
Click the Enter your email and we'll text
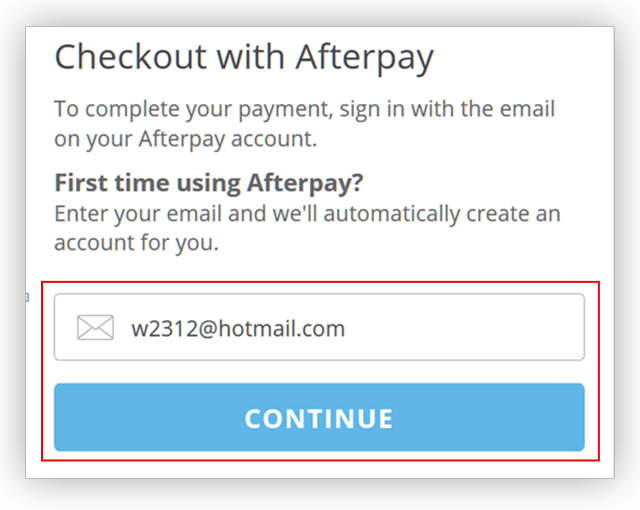[x=185, y=213]
